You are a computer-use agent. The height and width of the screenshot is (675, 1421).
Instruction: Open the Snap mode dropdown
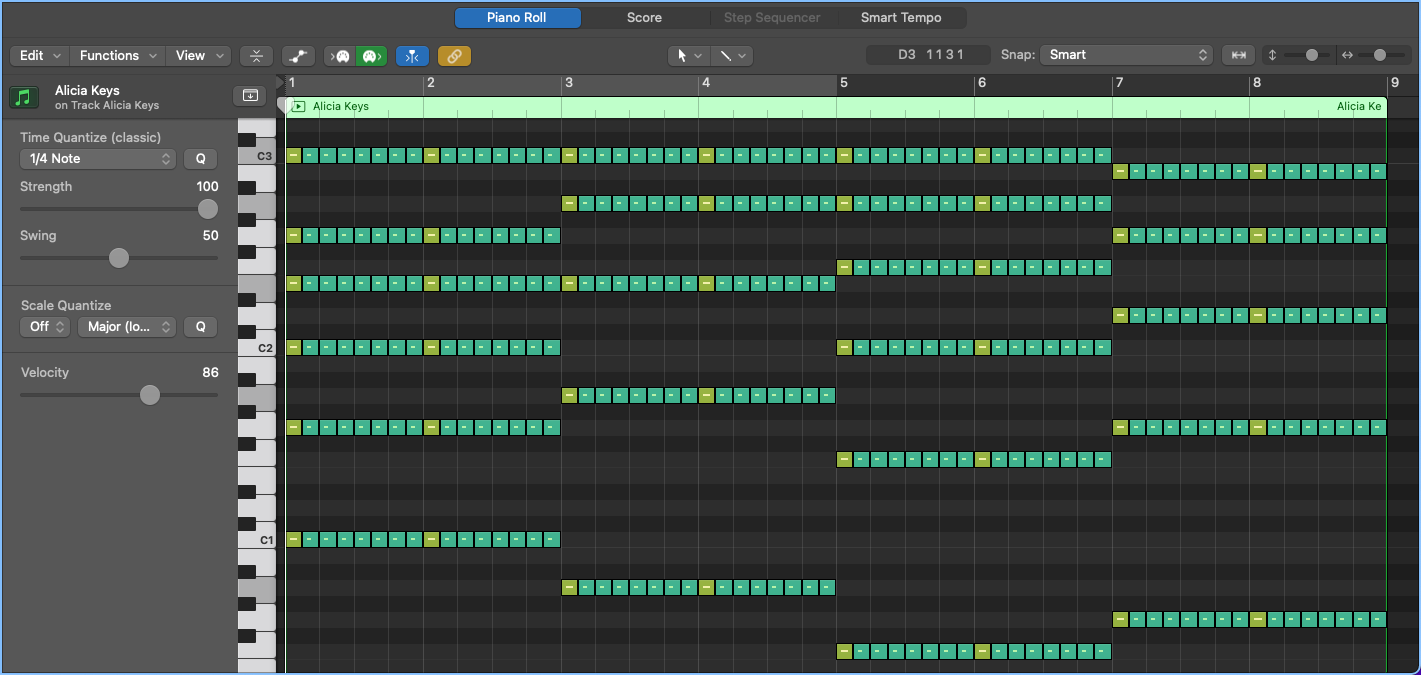pos(1126,55)
